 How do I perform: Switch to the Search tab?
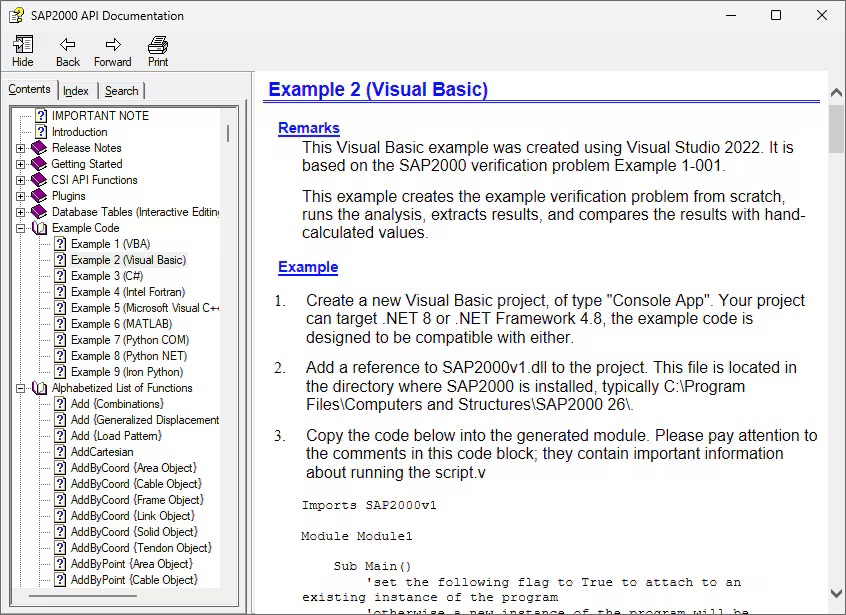[122, 90]
